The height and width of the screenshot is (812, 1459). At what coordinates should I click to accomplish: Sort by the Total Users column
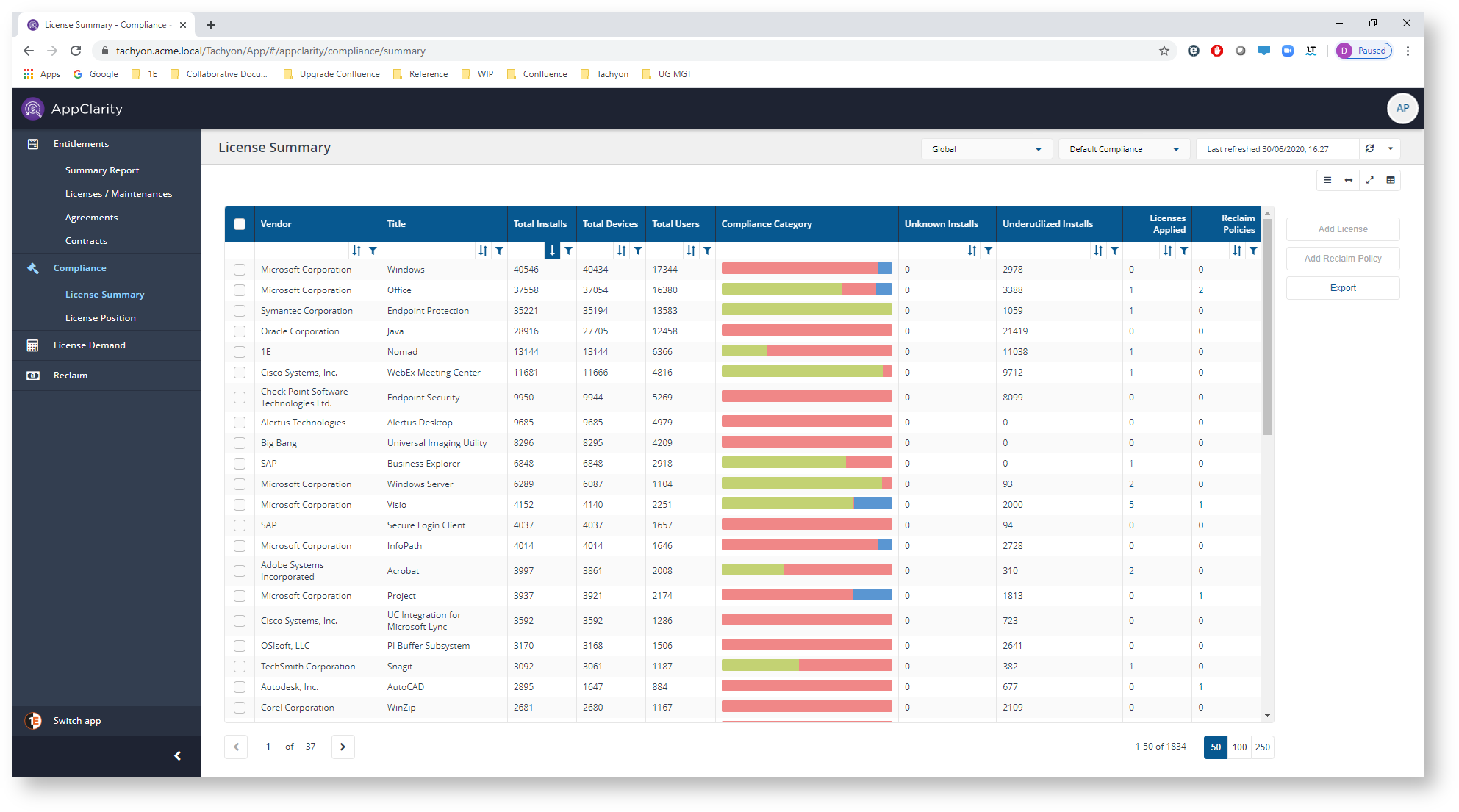(691, 251)
